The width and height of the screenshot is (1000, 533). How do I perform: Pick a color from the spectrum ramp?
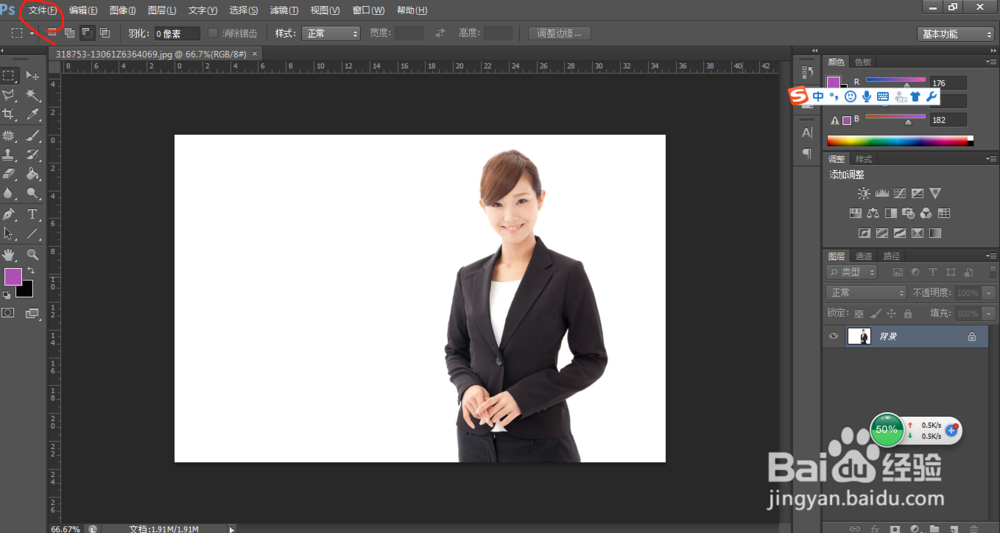(900, 141)
